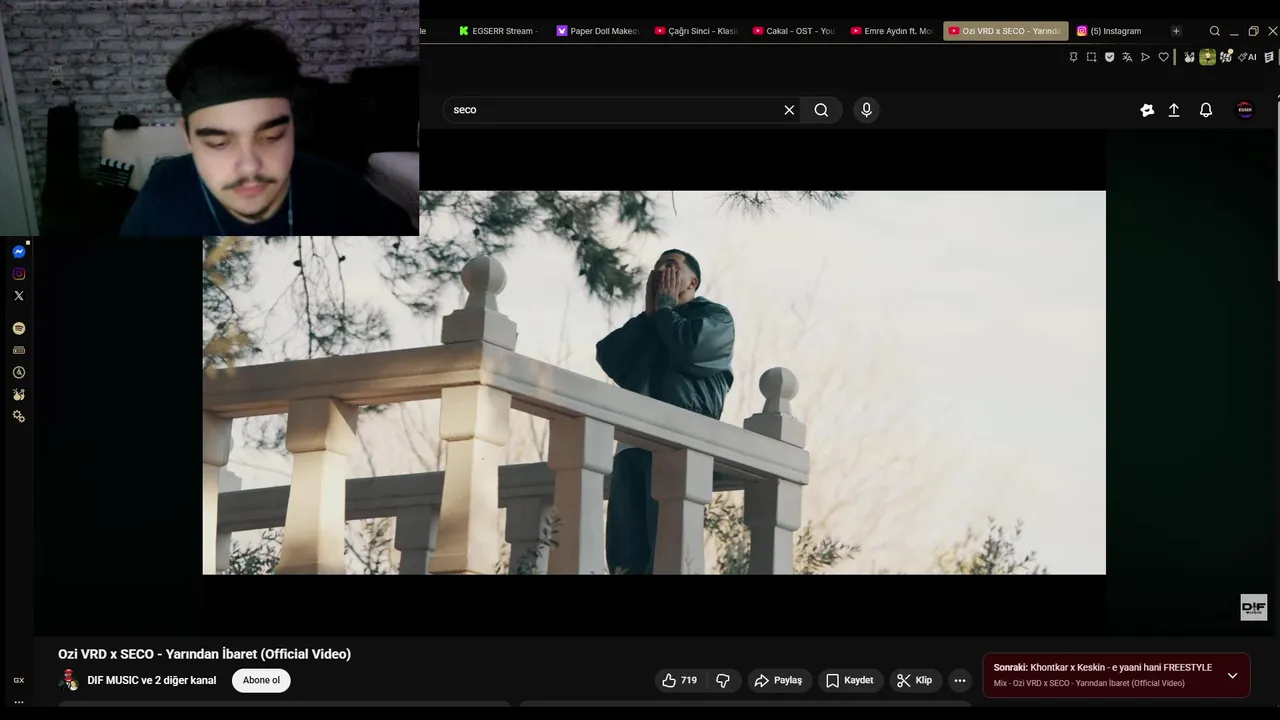This screenshot has width=1280, height=720.
Task: Click the Paylaş share button
Action: click(x=779, y=680)
